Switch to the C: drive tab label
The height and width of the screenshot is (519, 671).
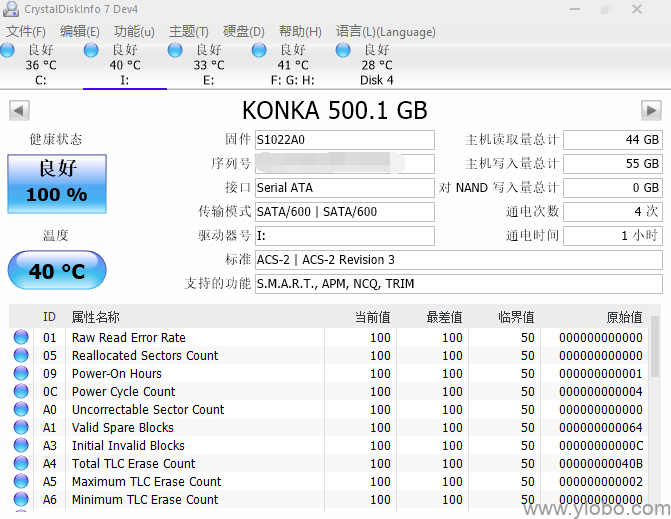41,80
